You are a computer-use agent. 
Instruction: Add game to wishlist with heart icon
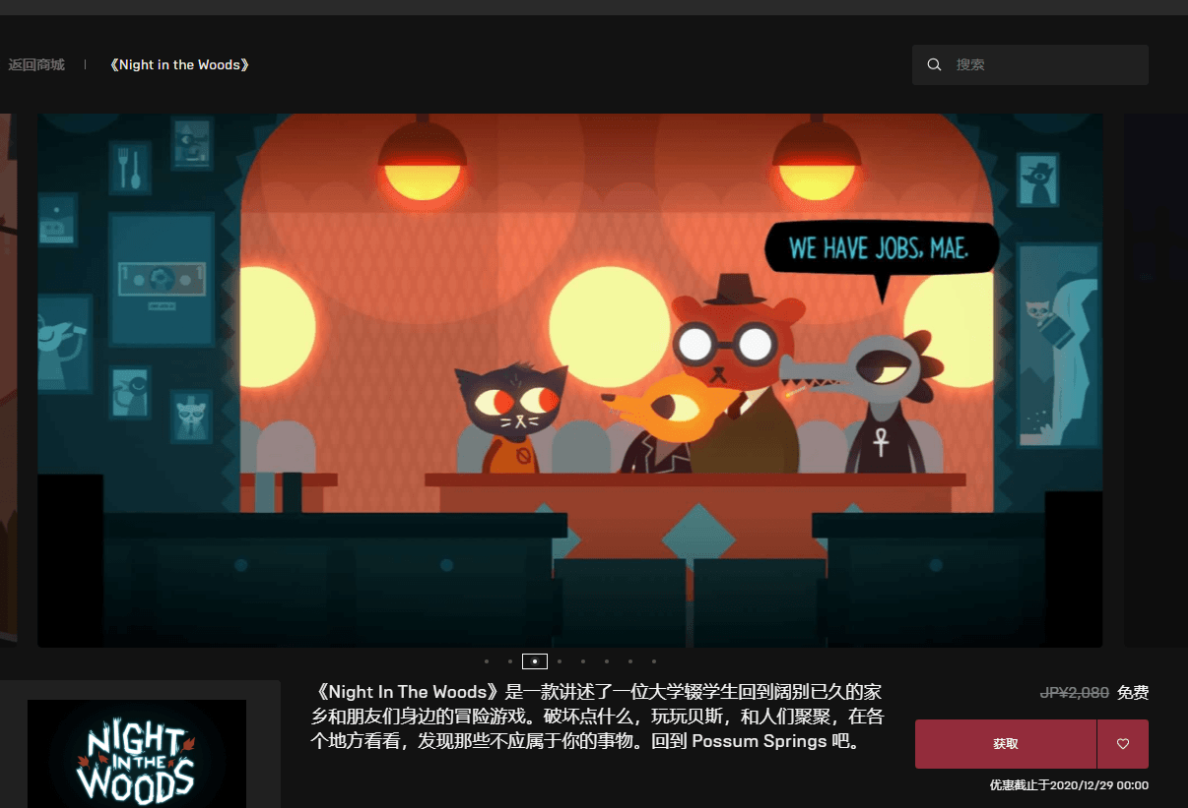(x=1123, y=744)
